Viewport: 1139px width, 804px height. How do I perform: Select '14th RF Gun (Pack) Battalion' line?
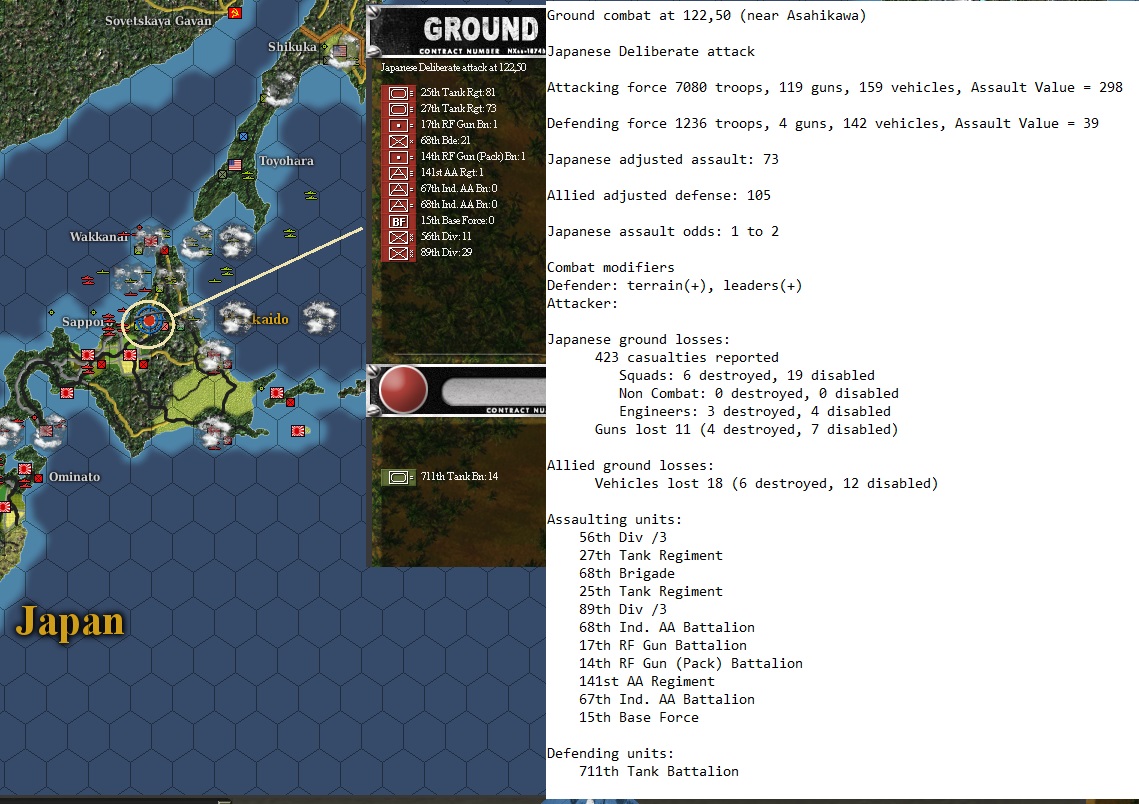point(691,663)
